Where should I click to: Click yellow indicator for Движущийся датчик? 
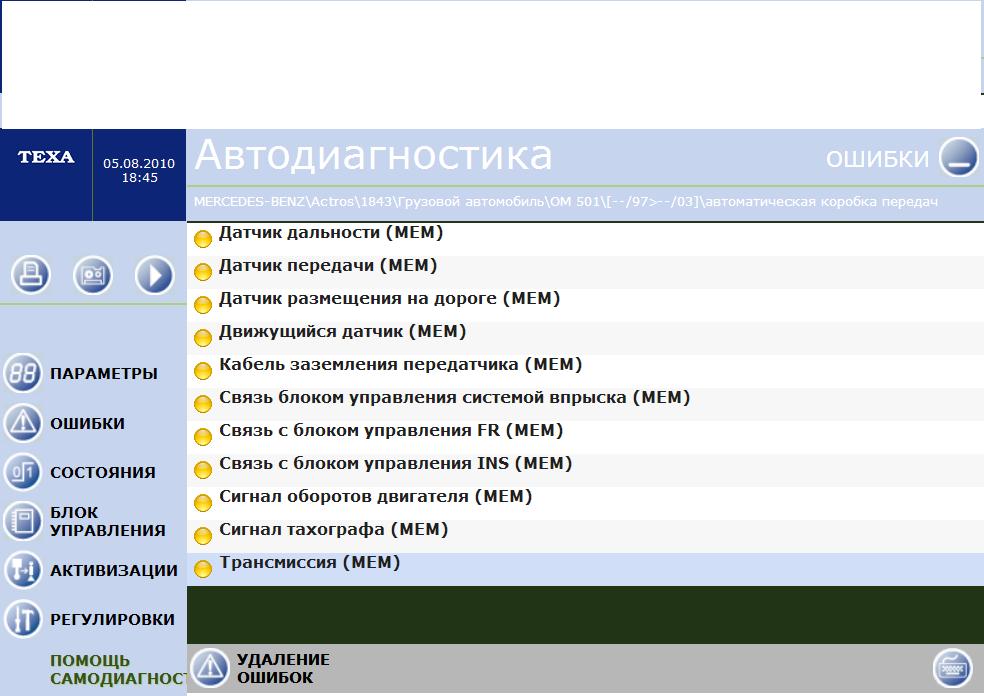coord(203,338)
